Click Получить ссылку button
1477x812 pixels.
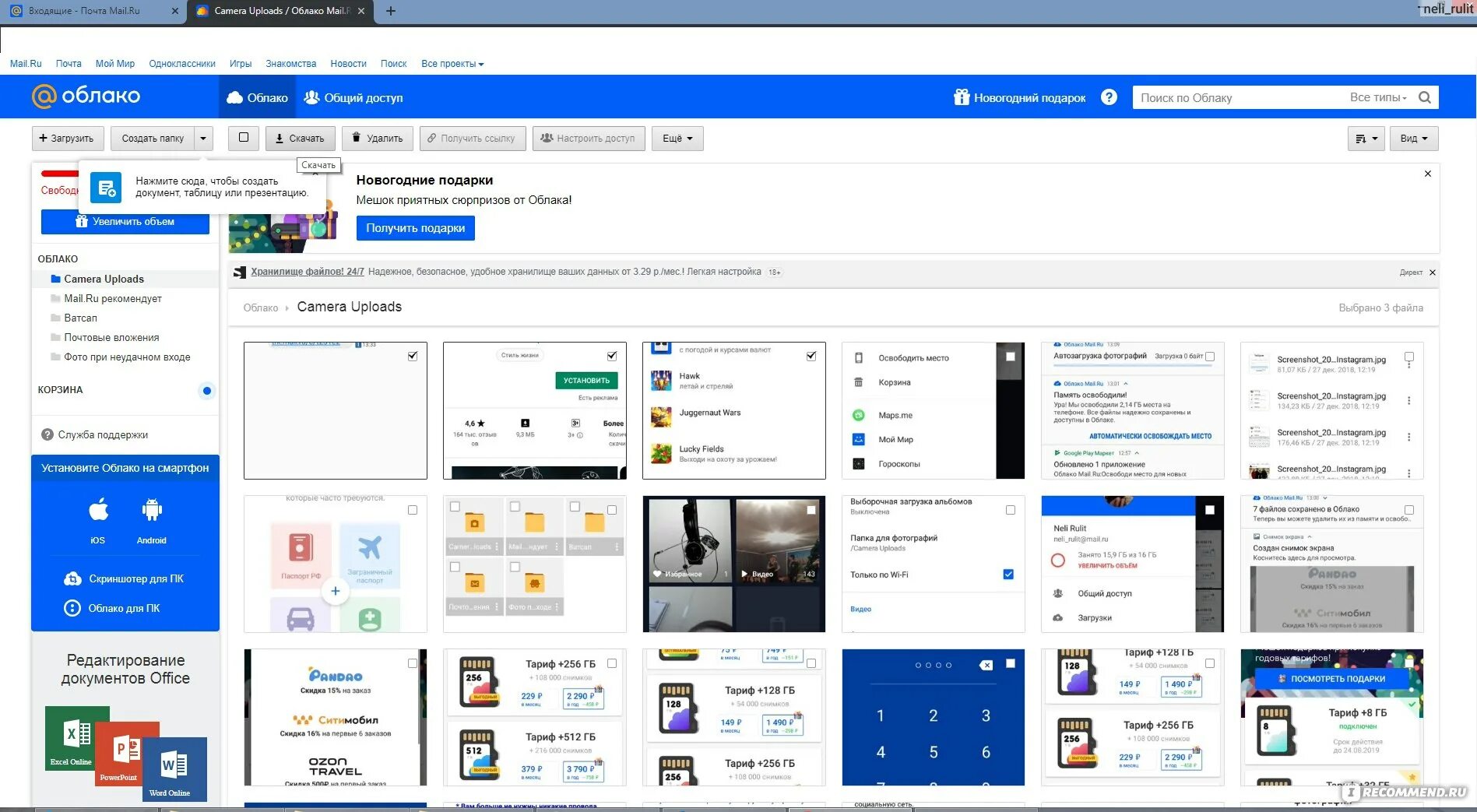473,139
